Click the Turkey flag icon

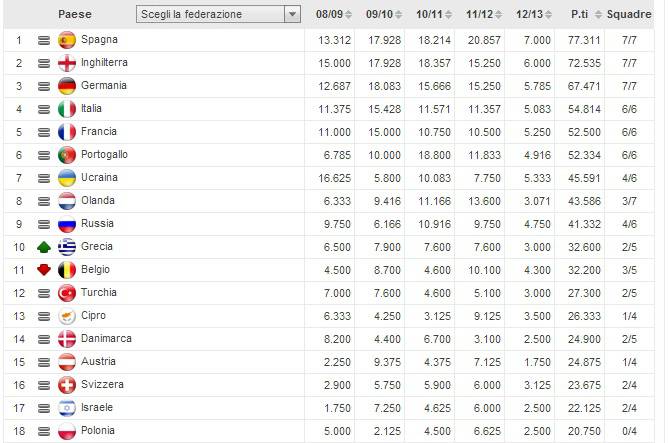coord(67,293)
